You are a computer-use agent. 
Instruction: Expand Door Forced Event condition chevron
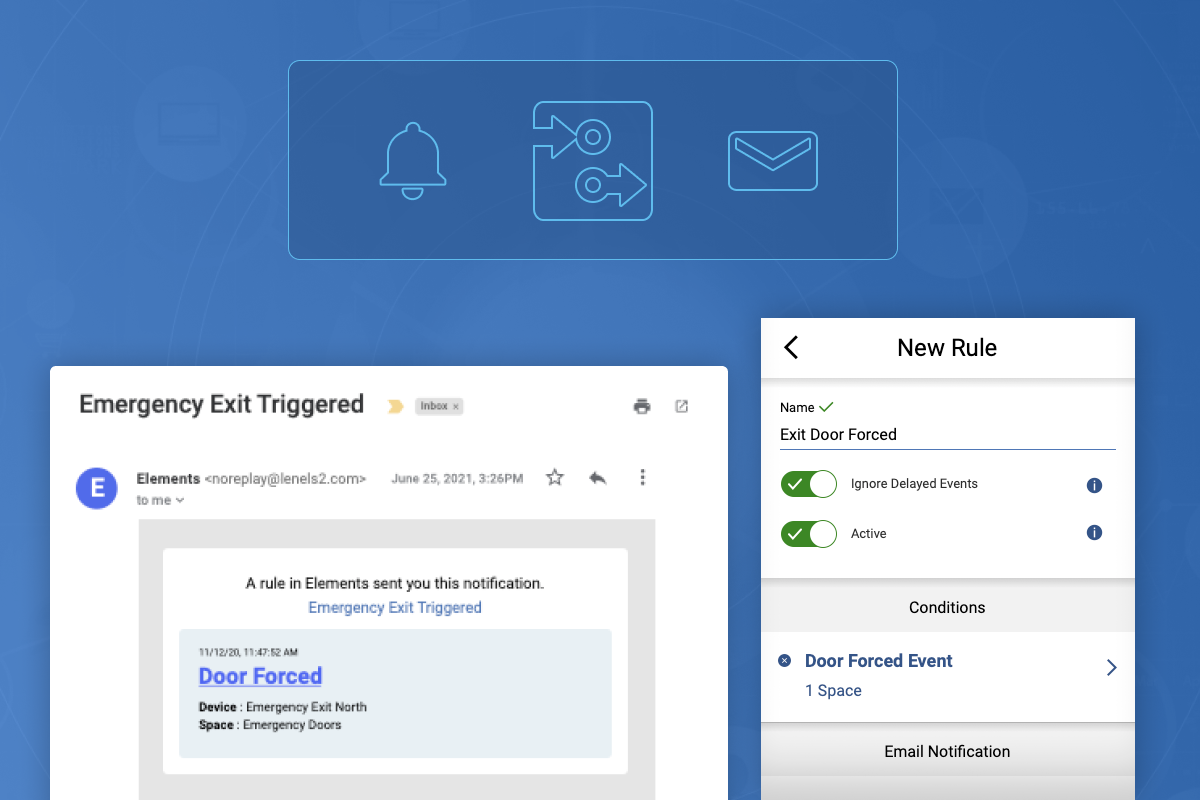[x=1111, y=668]
